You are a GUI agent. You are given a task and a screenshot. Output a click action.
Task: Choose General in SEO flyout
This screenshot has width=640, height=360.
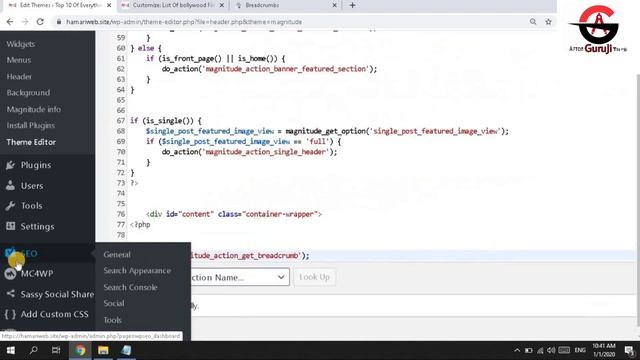[x=117, y=254]
